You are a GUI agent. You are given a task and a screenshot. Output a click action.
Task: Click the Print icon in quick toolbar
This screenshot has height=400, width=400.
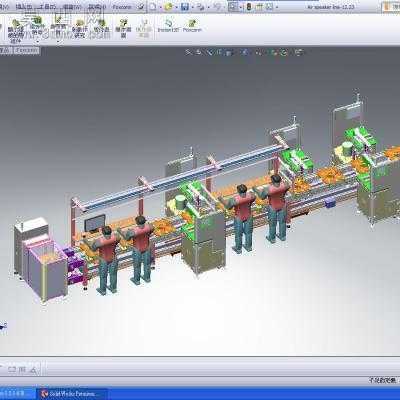click(201, 7)
